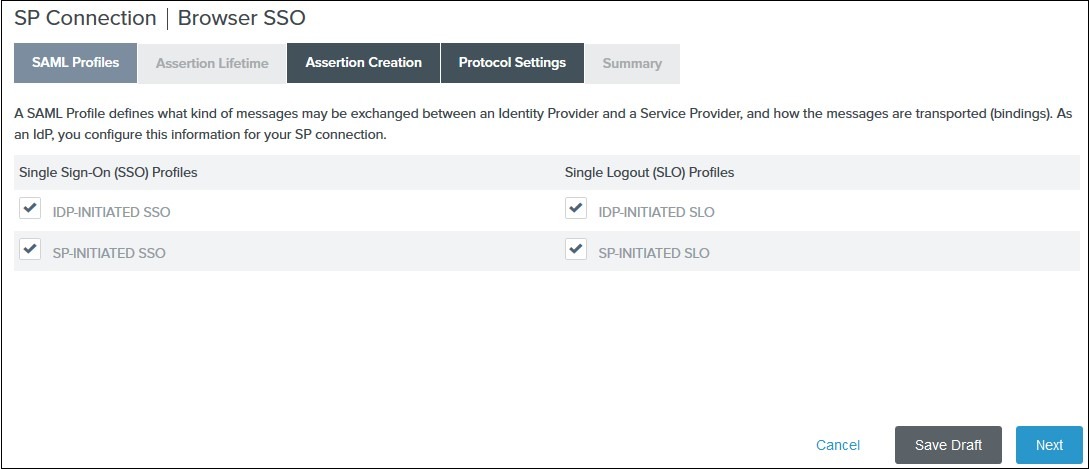This screenshot has height=469, width=1089.
Task: Select the Summary tab
Action: point(631,63)
